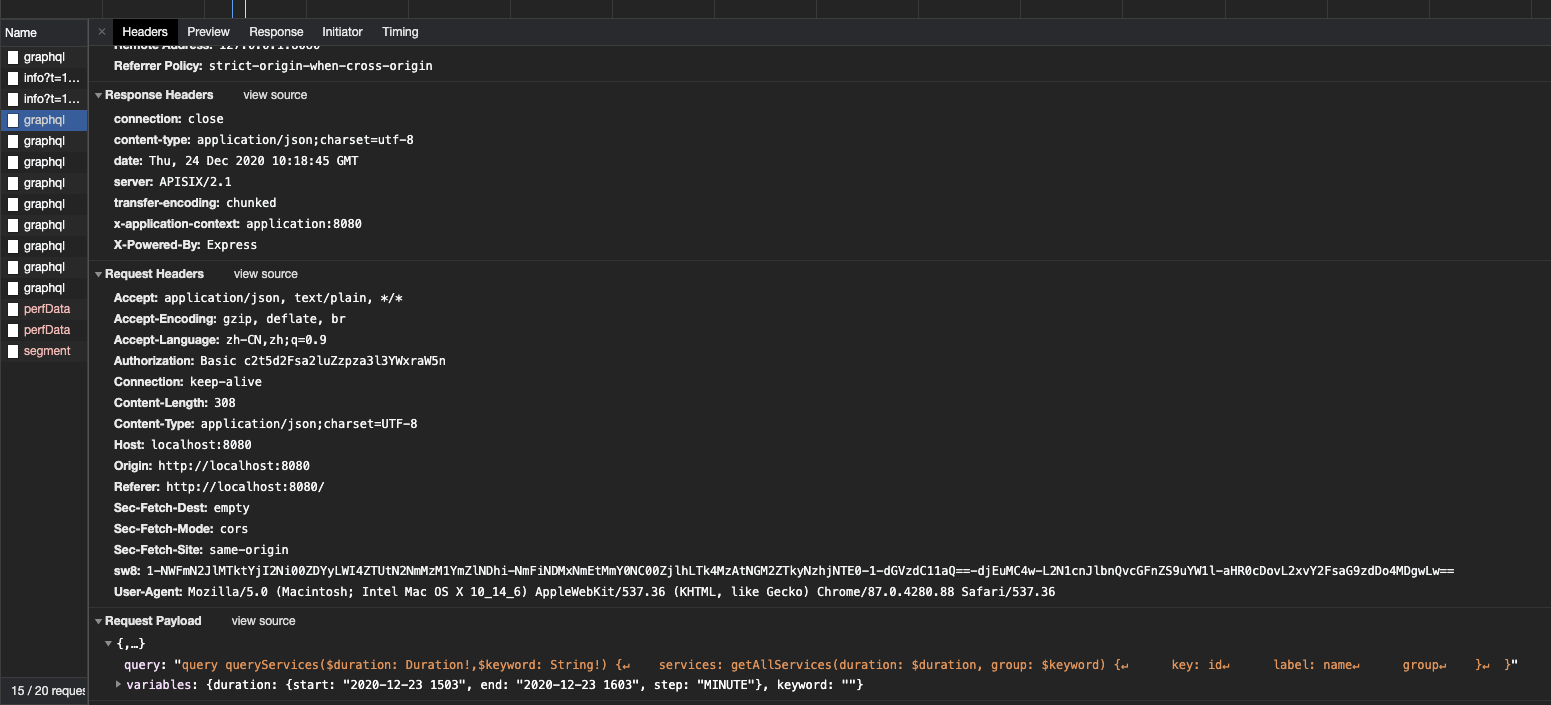The image size is (1551, 705).
Task: Click the Sec-Fetch-Dest: empty header
Action: click(x=182, y=508)
